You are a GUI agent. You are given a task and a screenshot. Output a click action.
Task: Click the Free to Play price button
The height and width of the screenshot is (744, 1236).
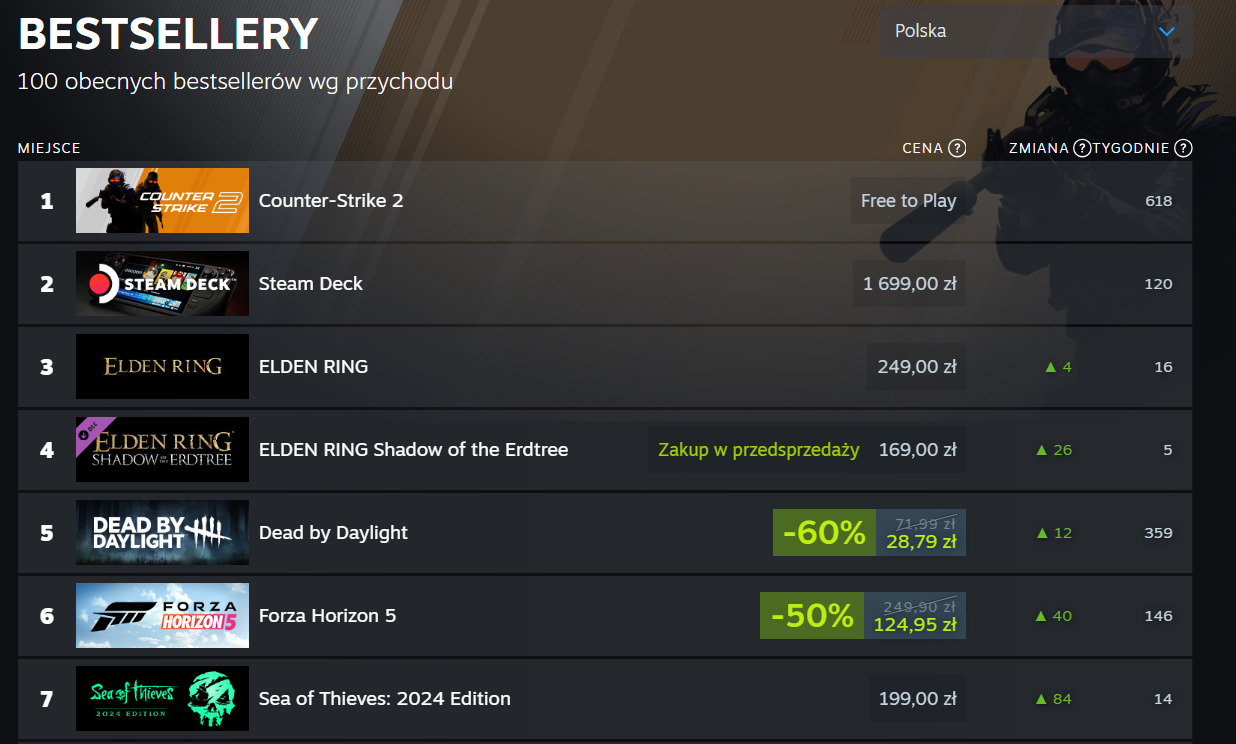pos(908,201)
